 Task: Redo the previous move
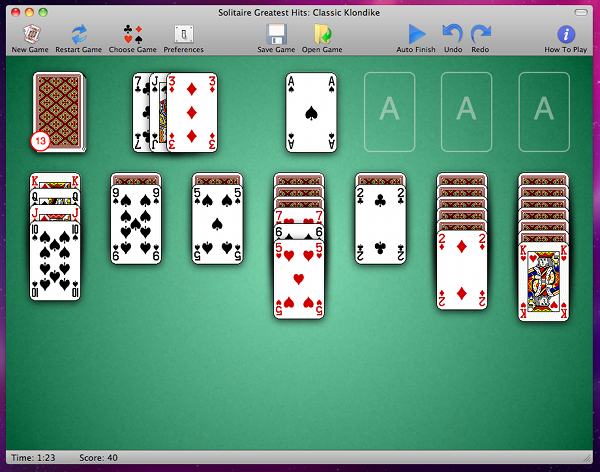point(481,35)
